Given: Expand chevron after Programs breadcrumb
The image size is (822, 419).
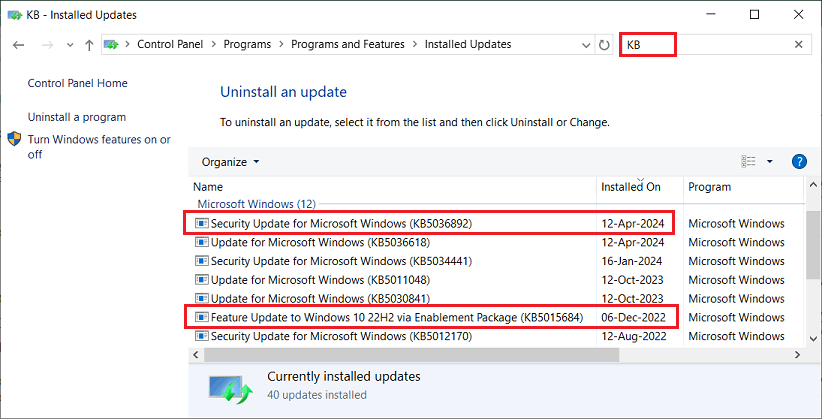Looking at the screenshot, I should coord(282,45).
